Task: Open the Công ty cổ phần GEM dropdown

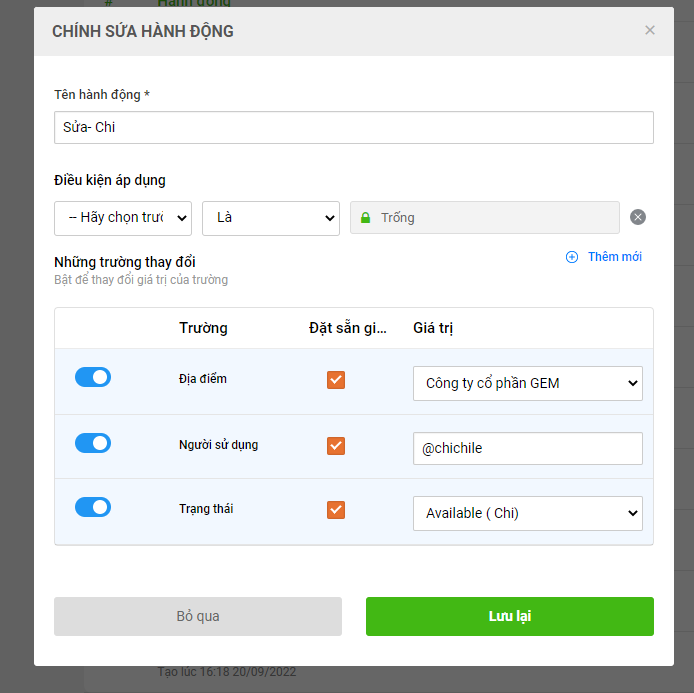Action: tap(528, 383)
